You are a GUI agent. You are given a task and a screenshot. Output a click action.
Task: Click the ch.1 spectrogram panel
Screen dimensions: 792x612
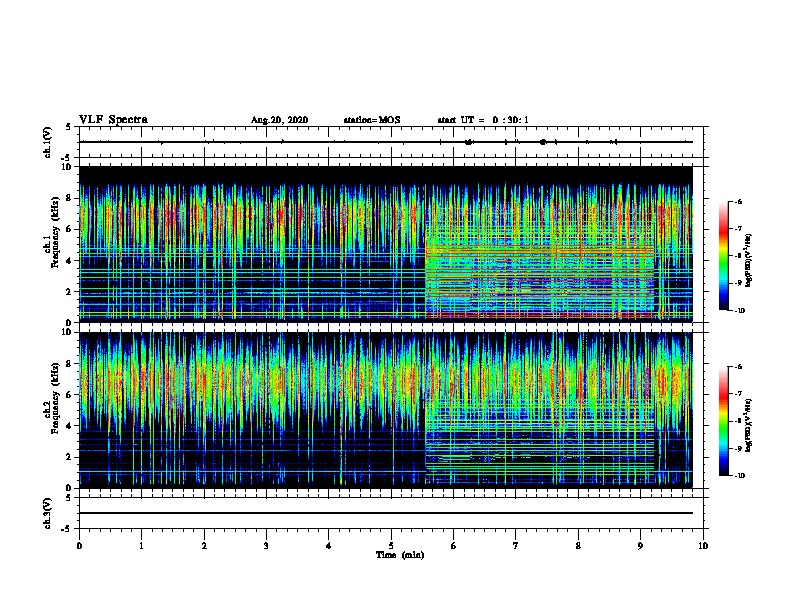tap(385, 244)
